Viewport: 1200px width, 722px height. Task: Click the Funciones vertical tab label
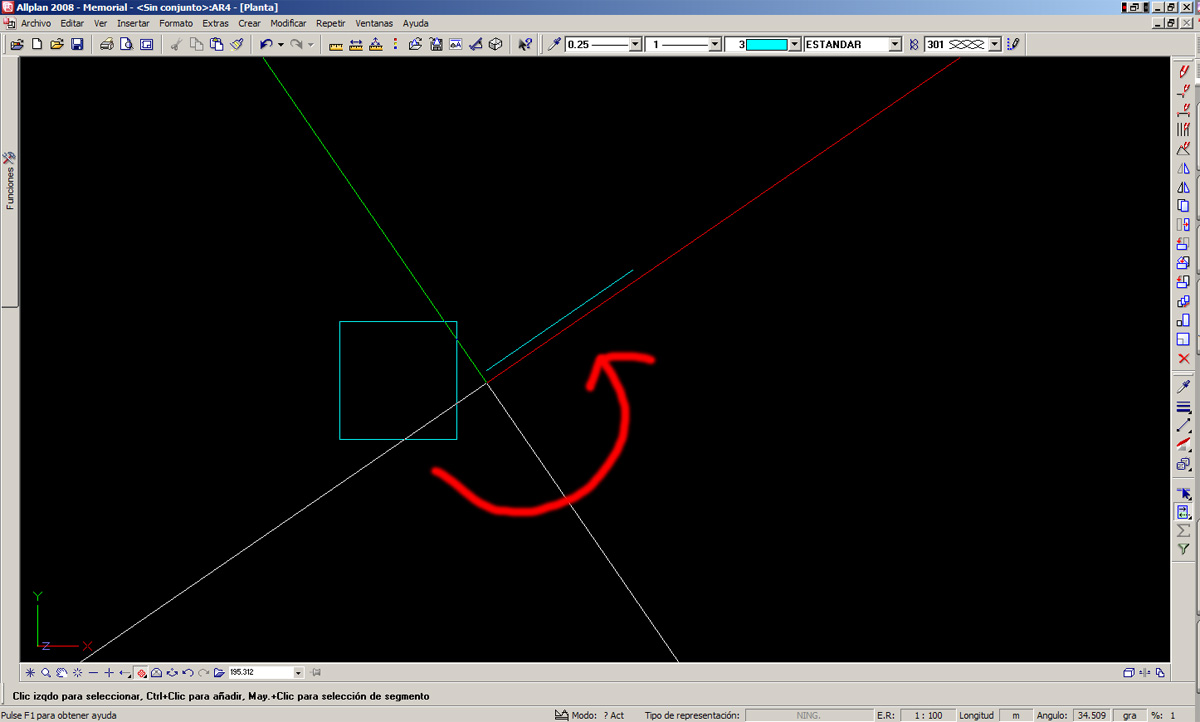pyautogui.click(x=10, y=189)
